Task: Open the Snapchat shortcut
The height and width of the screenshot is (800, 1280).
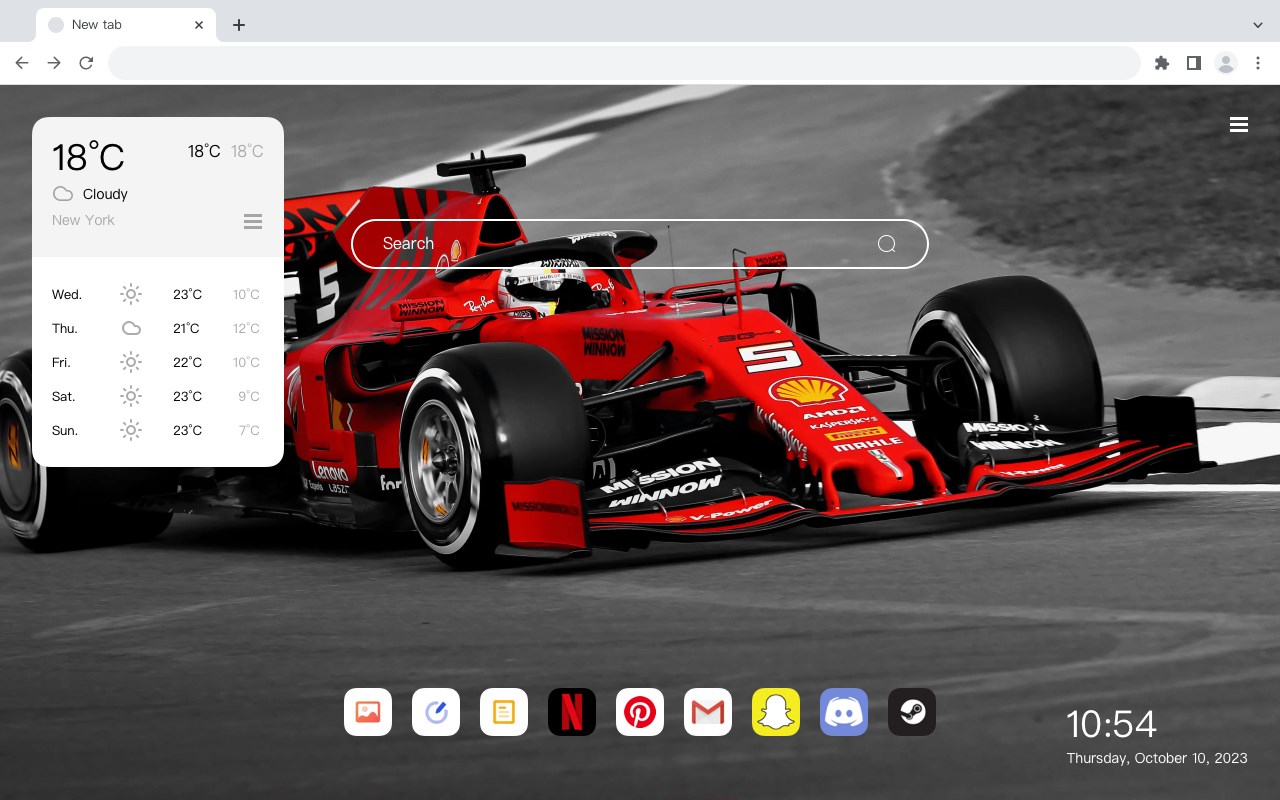Action: point(776,712)
